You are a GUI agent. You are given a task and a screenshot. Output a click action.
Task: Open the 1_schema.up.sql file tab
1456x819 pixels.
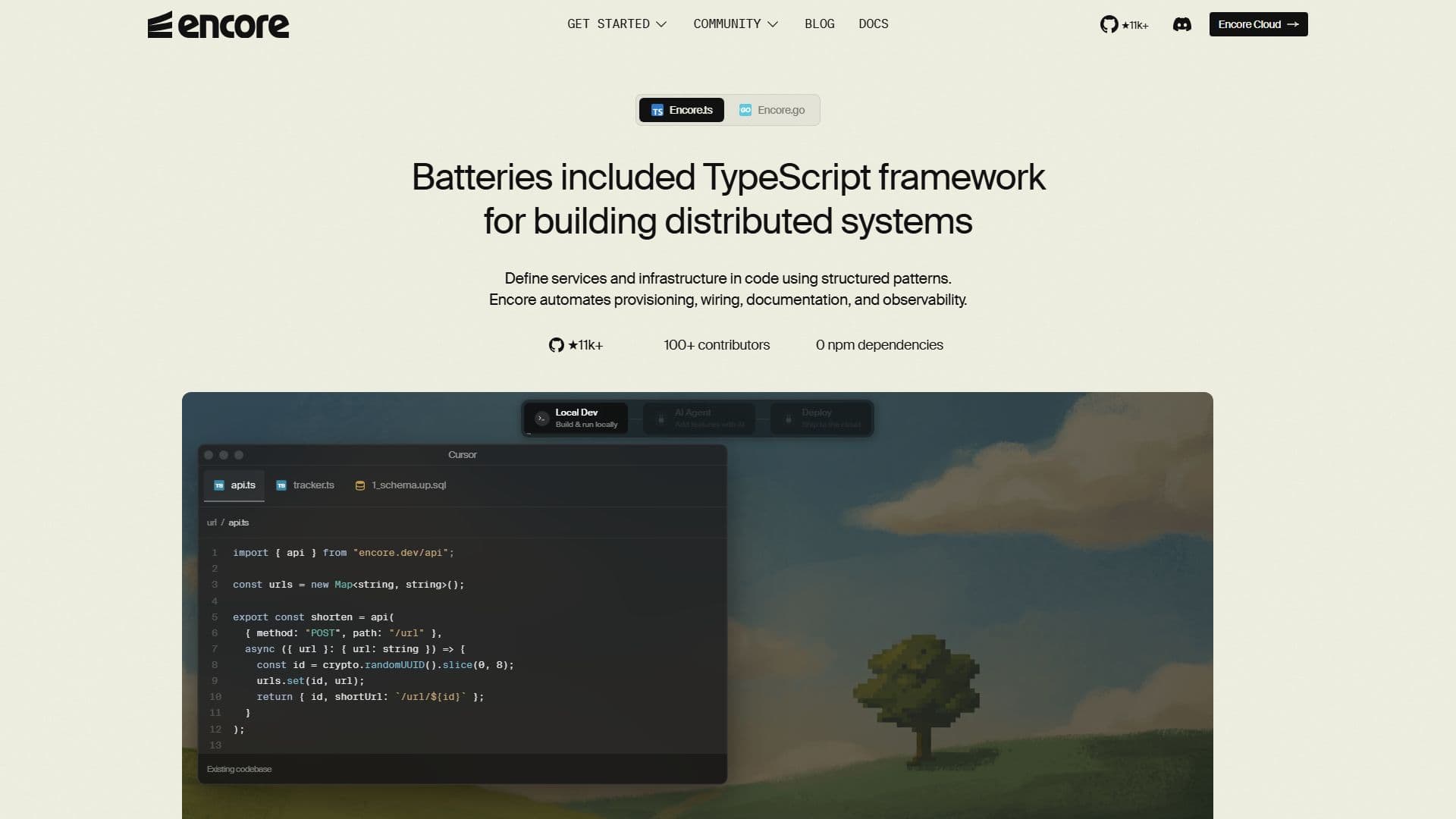(x=400, y=485)
